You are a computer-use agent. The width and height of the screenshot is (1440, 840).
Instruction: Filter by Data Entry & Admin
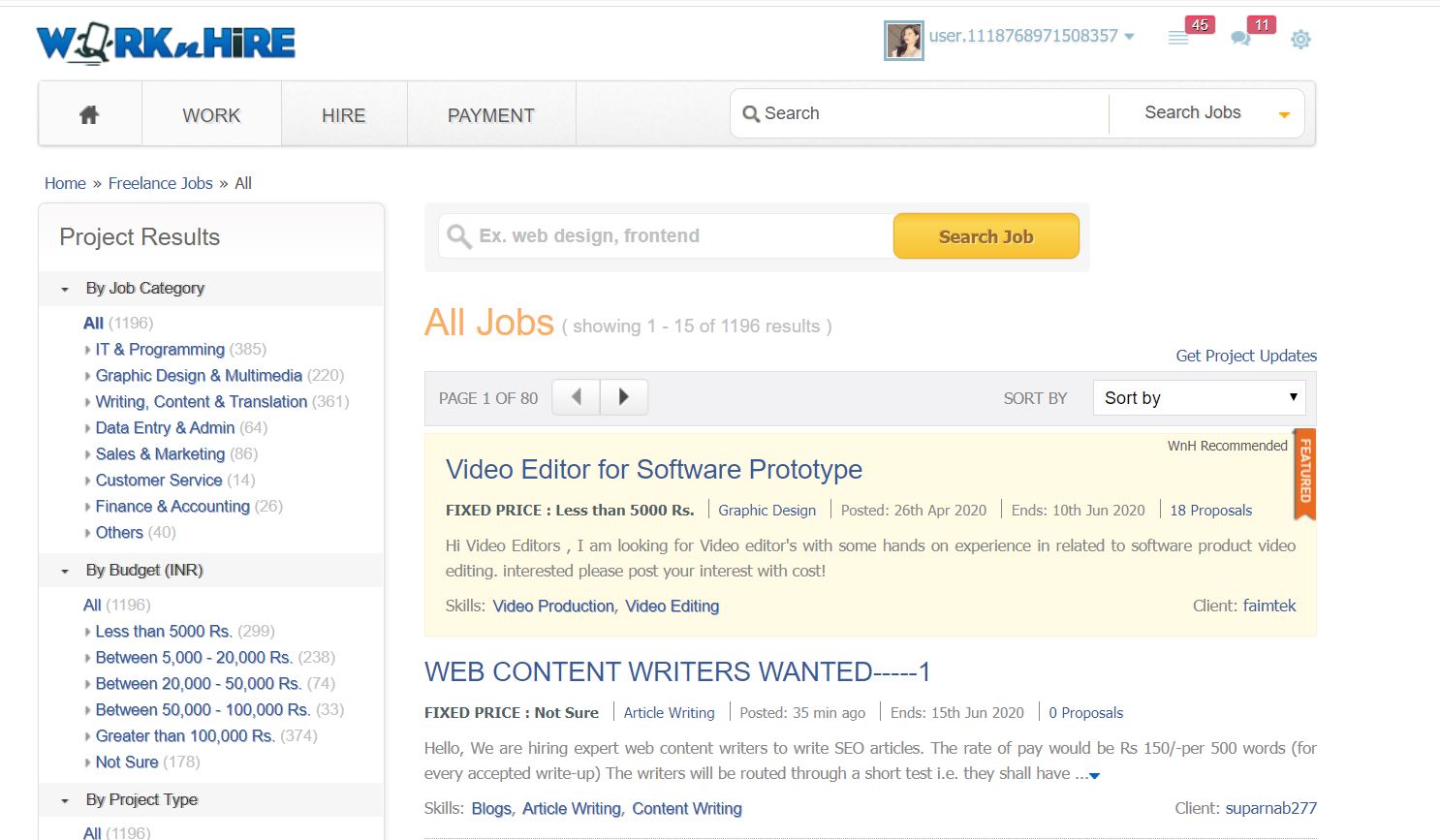point(165,427)
